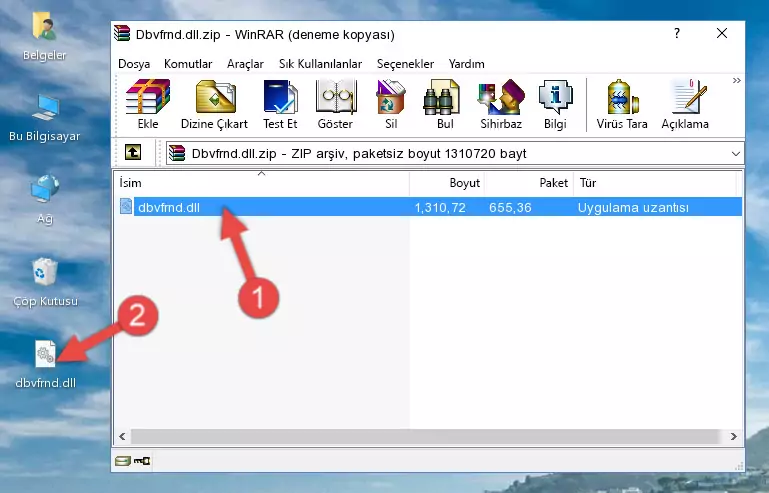Select the Çöp Kutusu recycle bin
This screenshot has height=493, width=769.
pyautogui.click(x=45, y=282)
